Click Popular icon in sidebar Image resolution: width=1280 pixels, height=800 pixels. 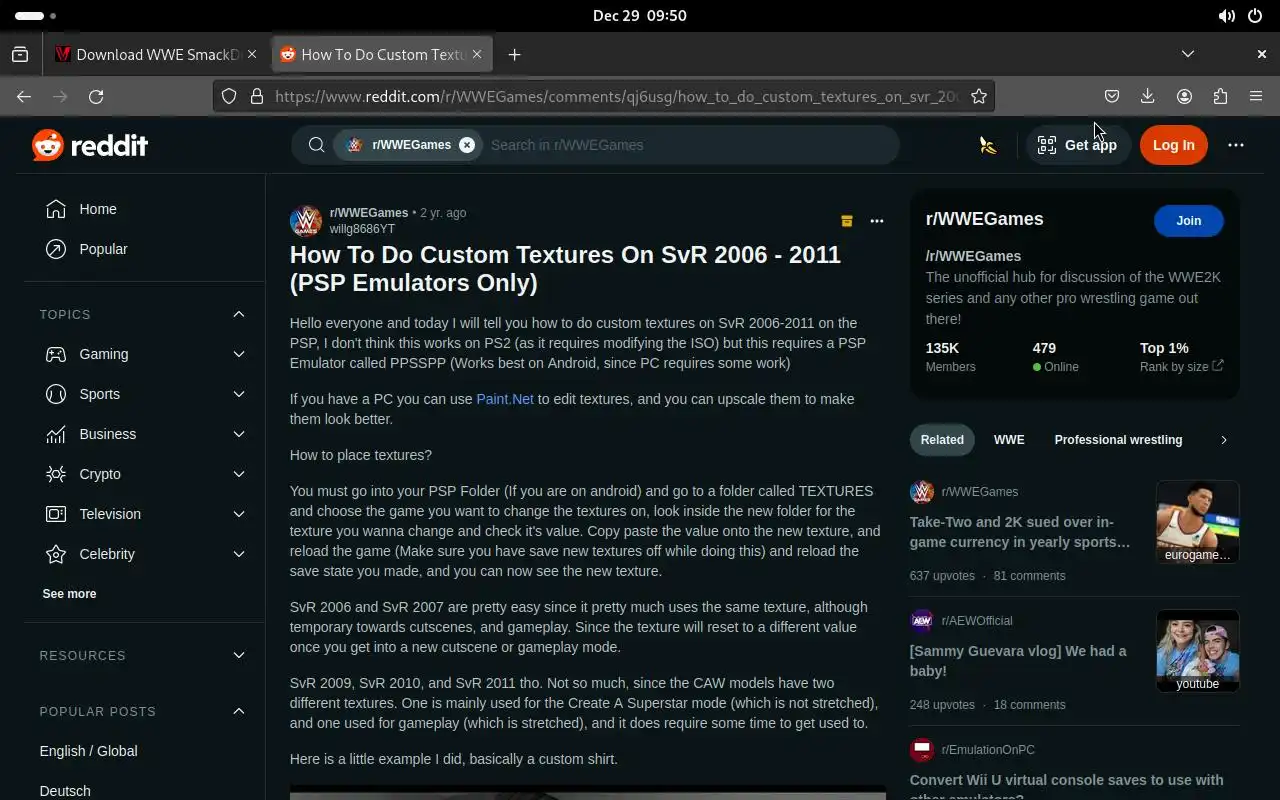pyautogui.click(x=56, y=249)
